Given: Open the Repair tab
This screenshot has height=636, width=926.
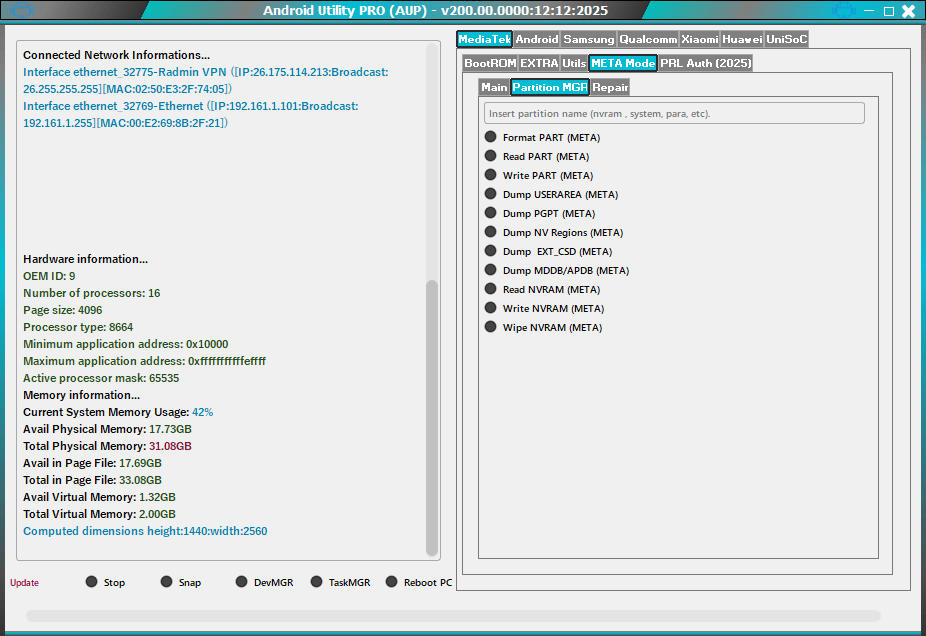Looking at the screenshot, I should pyautogui.click(x=610, y=87).
